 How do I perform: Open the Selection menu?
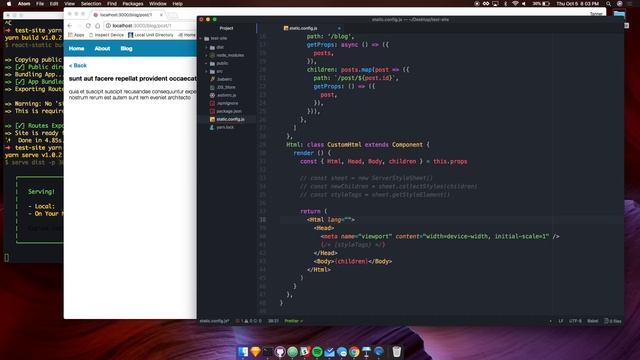pos(91,3)
